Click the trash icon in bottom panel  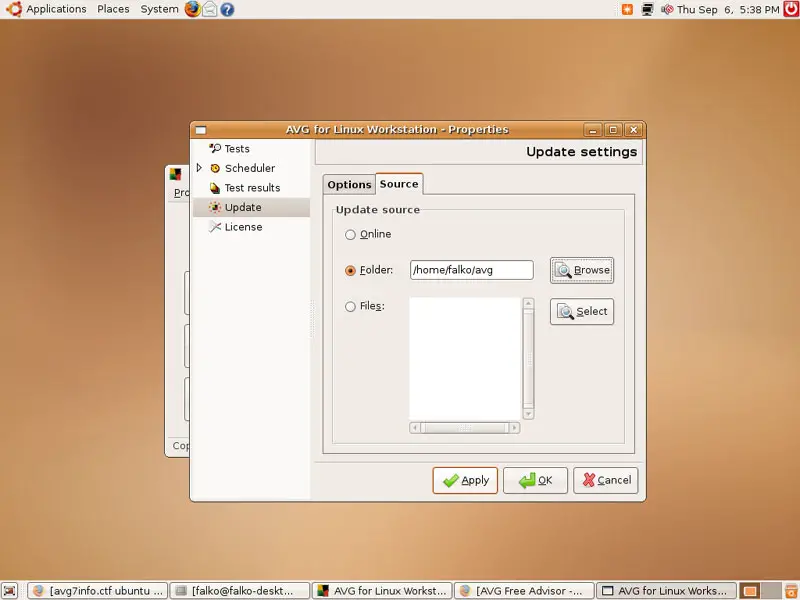click(x=791, y=591)
